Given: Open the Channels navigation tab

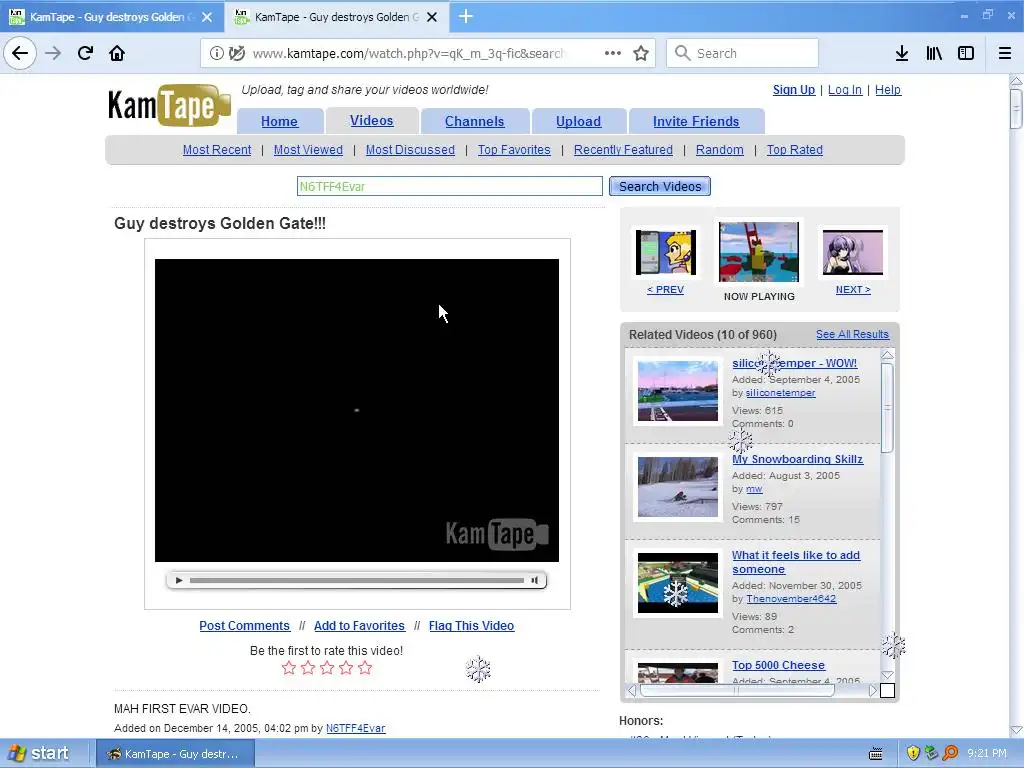Looking at the screenshot, I should (x=475, y=121).
